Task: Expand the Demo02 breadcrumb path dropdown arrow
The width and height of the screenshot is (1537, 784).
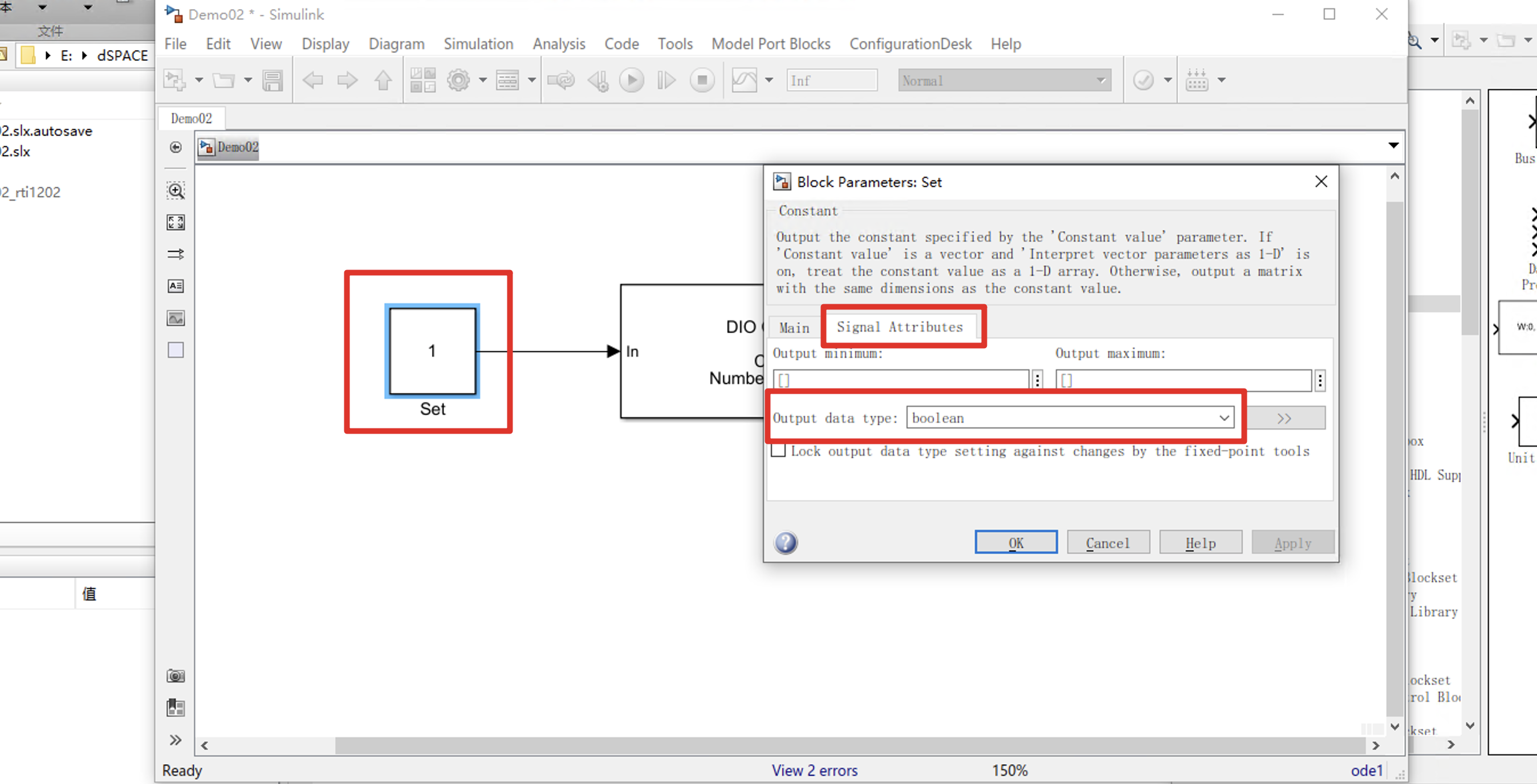Action: click(x=1393, y=145)
